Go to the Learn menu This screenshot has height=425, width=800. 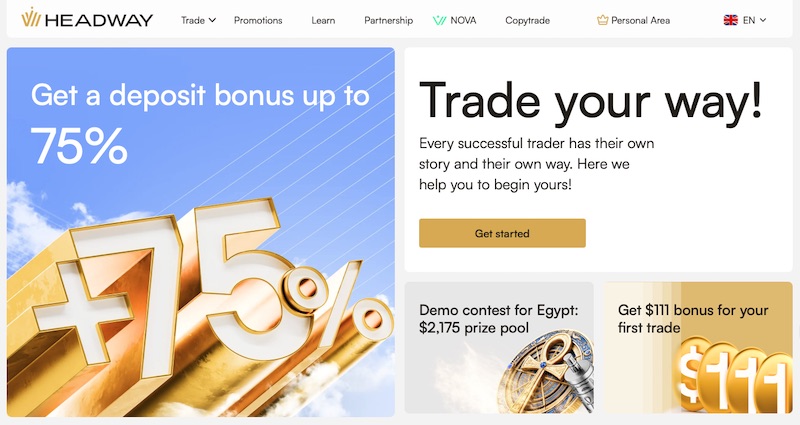[323, 20]
